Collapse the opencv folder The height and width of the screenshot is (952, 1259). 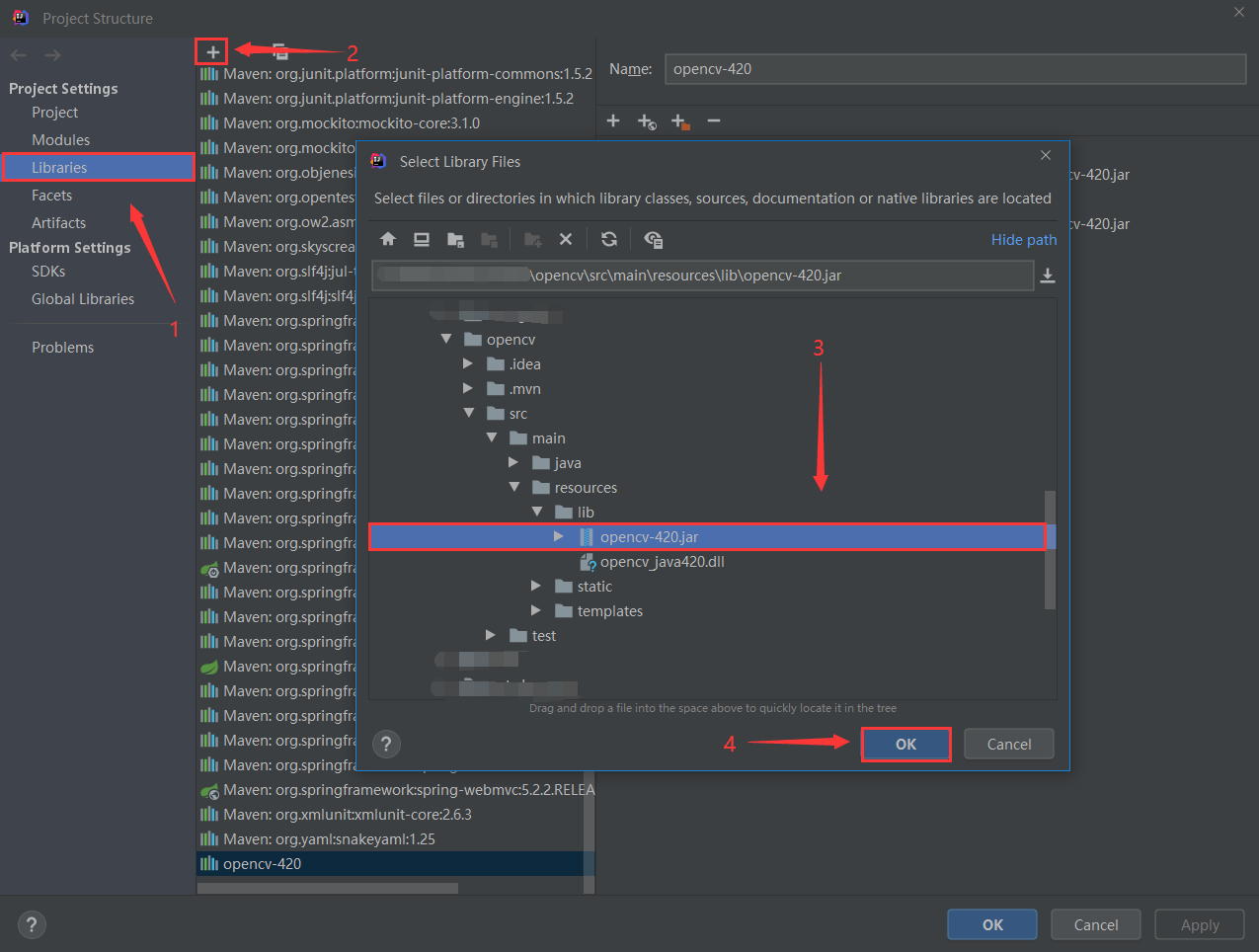click(x=446, y=339)
